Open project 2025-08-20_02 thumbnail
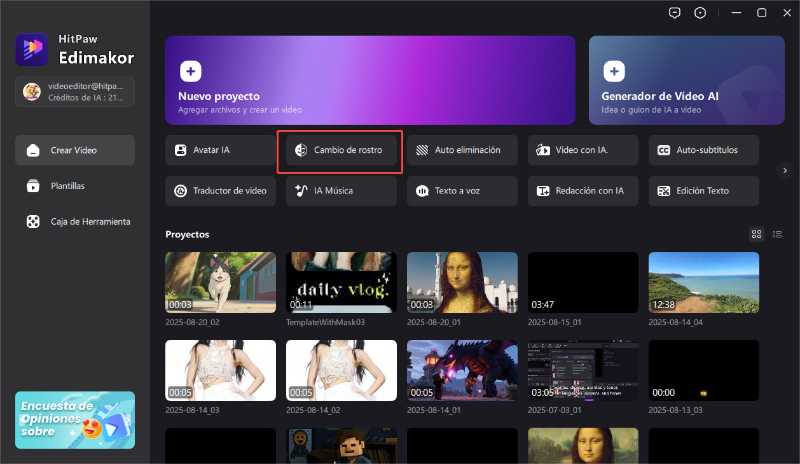This screenshot has width=800, height=464. tap(220, 282)
